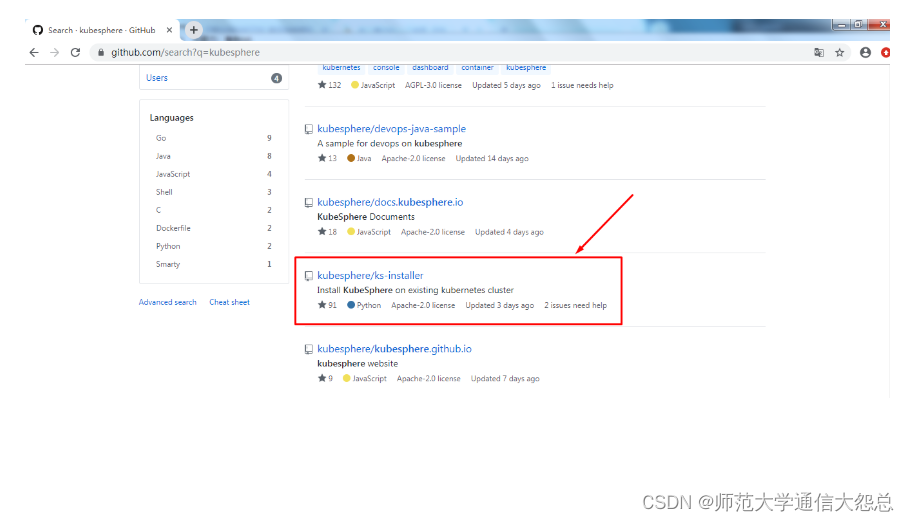Click repo icon beside devops-java-sample

tap(309, 129)
